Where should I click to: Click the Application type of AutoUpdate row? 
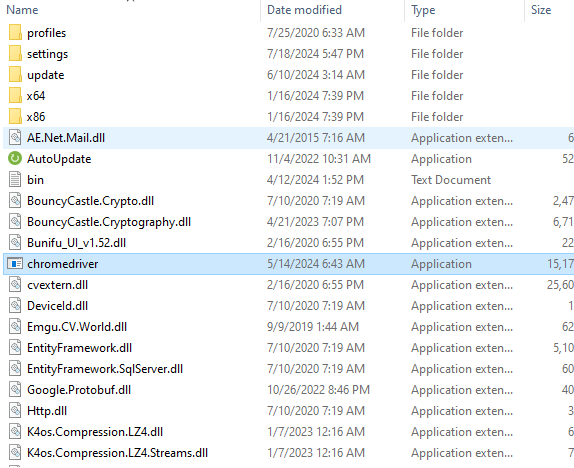pyautogui.click(x=441, y=159)
